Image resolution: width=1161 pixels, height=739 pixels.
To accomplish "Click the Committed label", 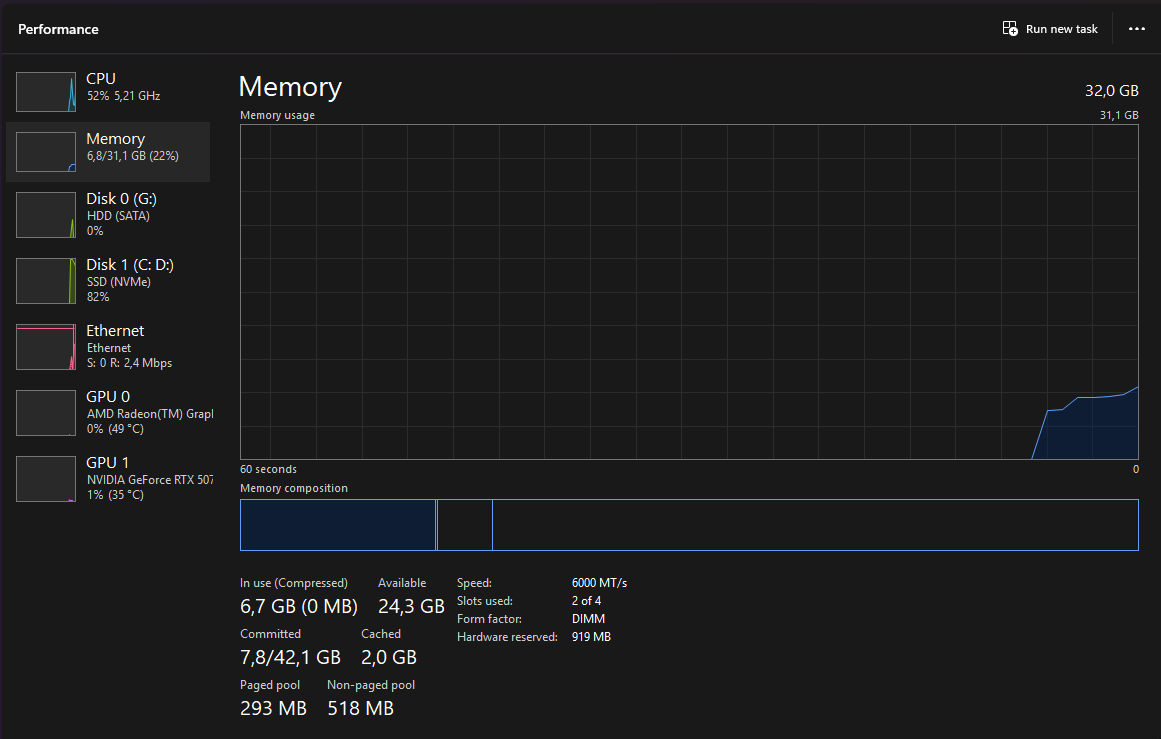I will point(270,634).
